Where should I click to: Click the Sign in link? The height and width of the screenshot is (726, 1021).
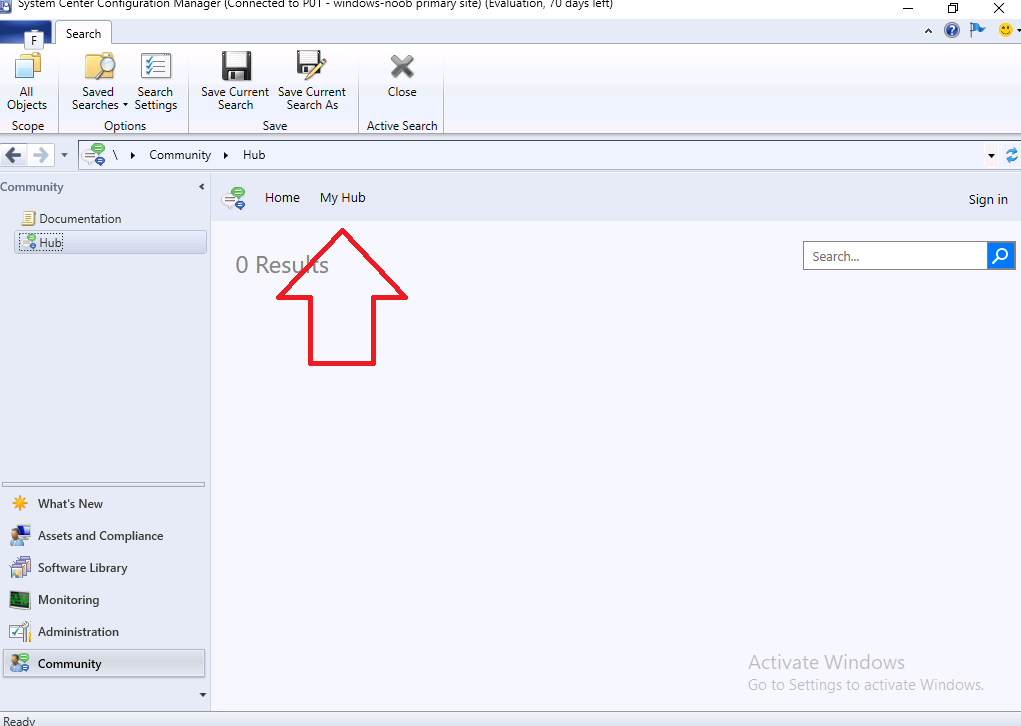(988, 199)
